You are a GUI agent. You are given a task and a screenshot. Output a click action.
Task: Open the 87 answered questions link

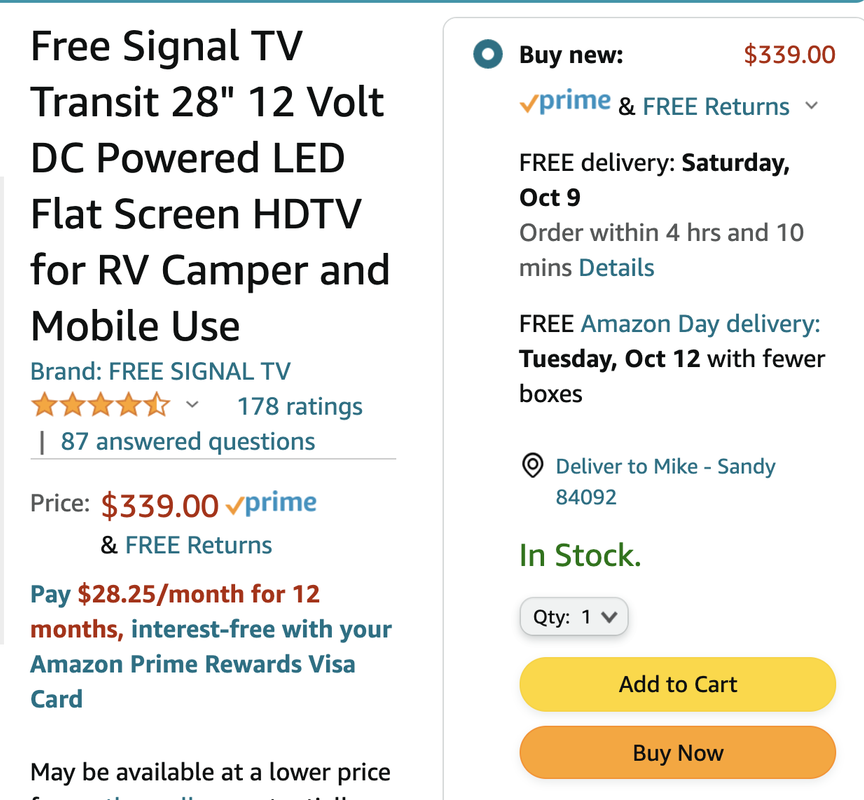pyautogui.click(x=187, y=442)
